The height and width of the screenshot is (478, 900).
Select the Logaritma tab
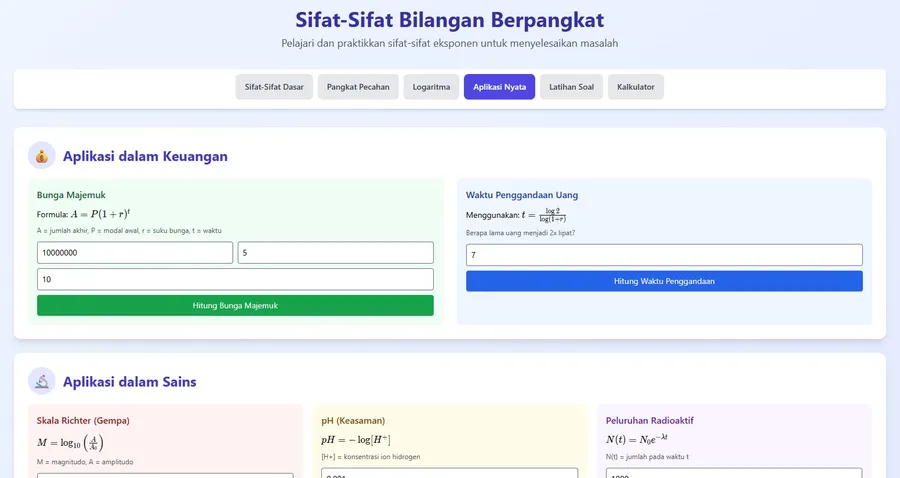(431, 87)
